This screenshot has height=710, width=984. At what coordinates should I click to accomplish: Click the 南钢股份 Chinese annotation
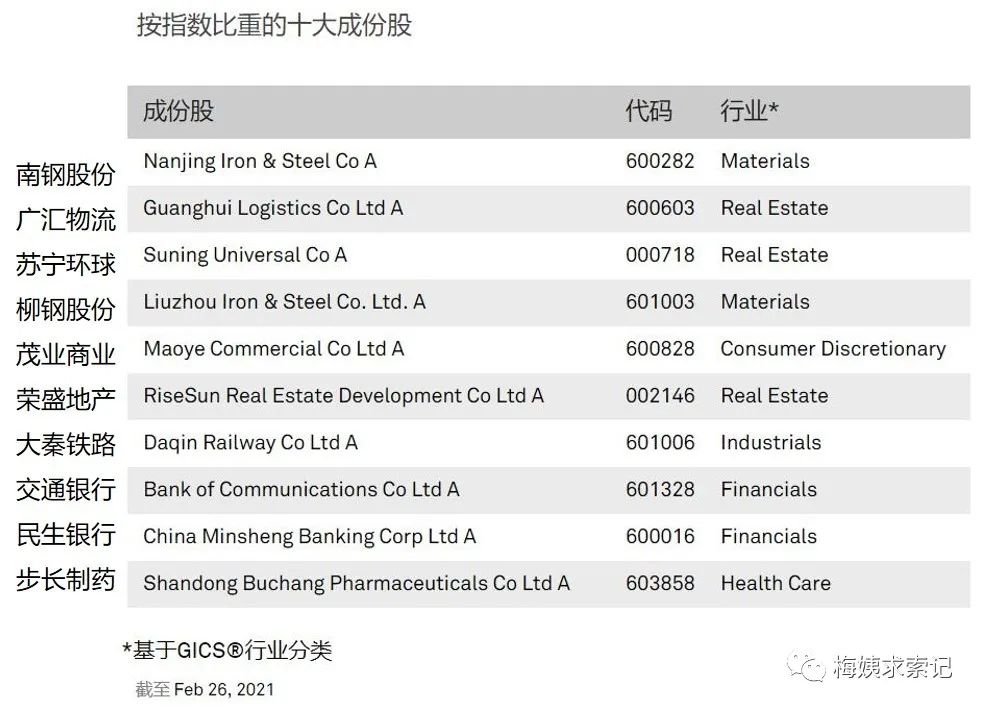point(66,175)
